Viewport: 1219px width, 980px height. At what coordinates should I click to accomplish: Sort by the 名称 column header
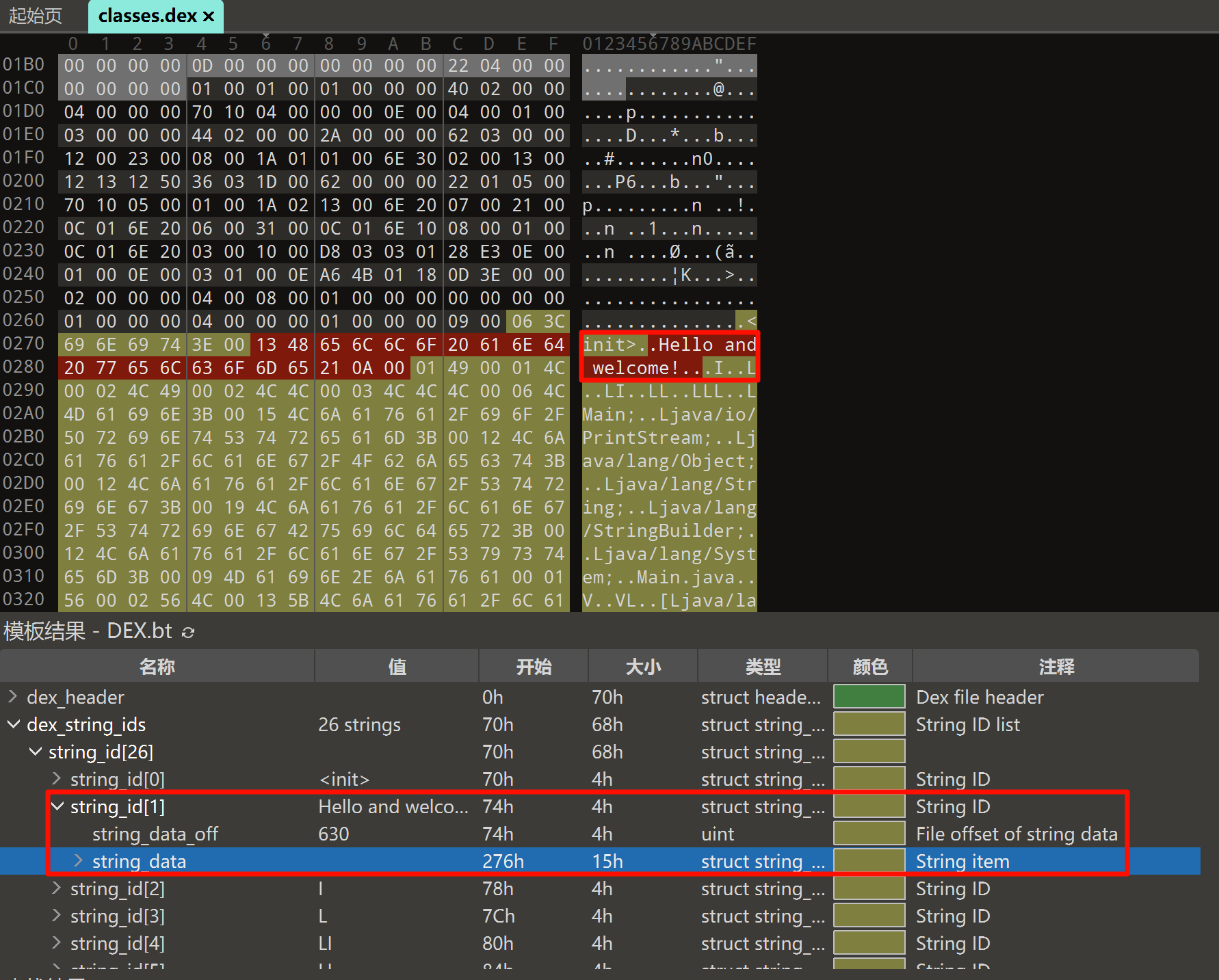(157, 666)
